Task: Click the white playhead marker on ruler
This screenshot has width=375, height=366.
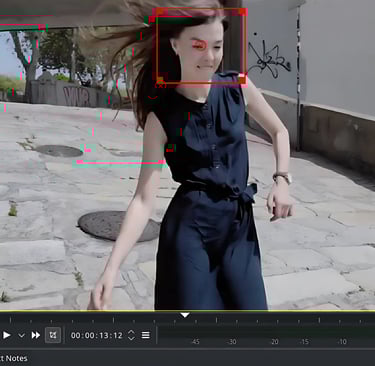Action: click(185, 315)
